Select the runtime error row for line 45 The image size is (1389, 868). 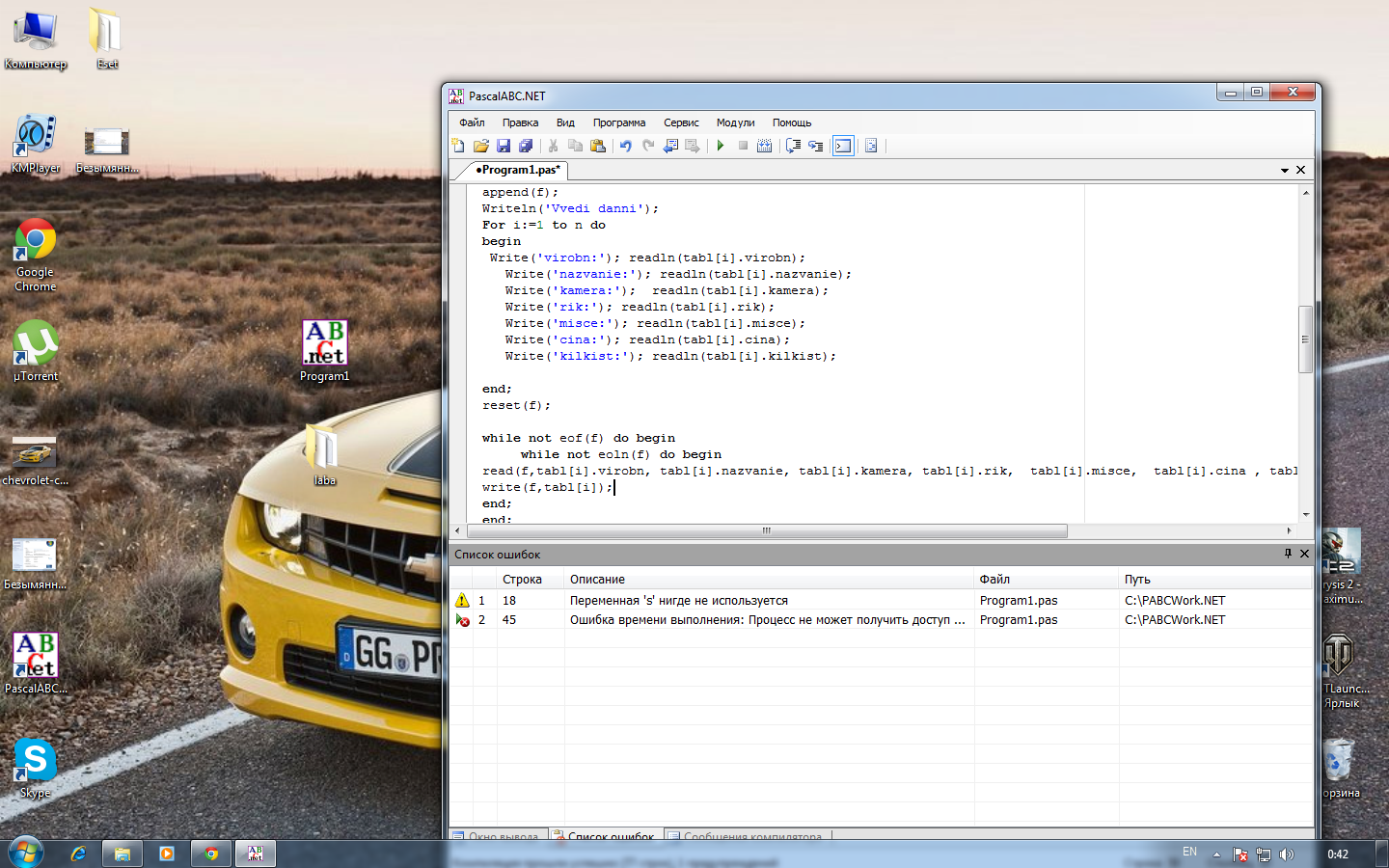(767, 620)
